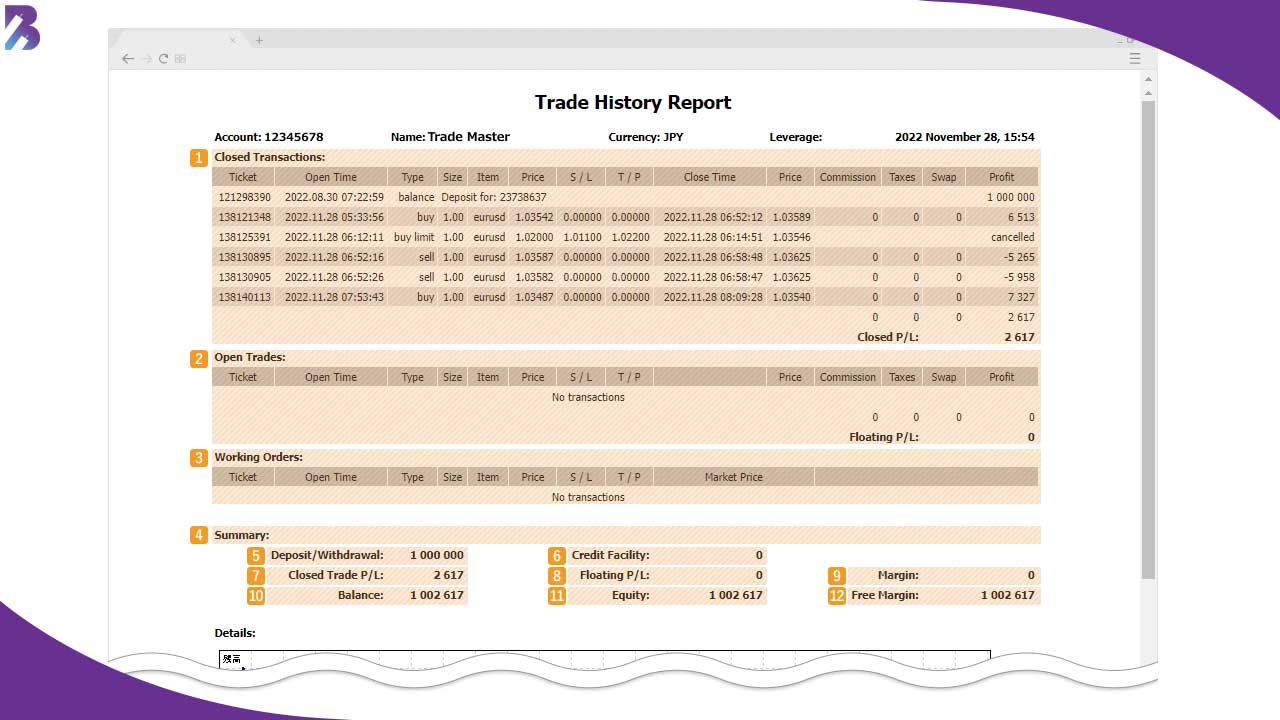Screen dimensions: 1280x720
Task: Open the browser hamburger menu
Action: tap(1135, 59)
